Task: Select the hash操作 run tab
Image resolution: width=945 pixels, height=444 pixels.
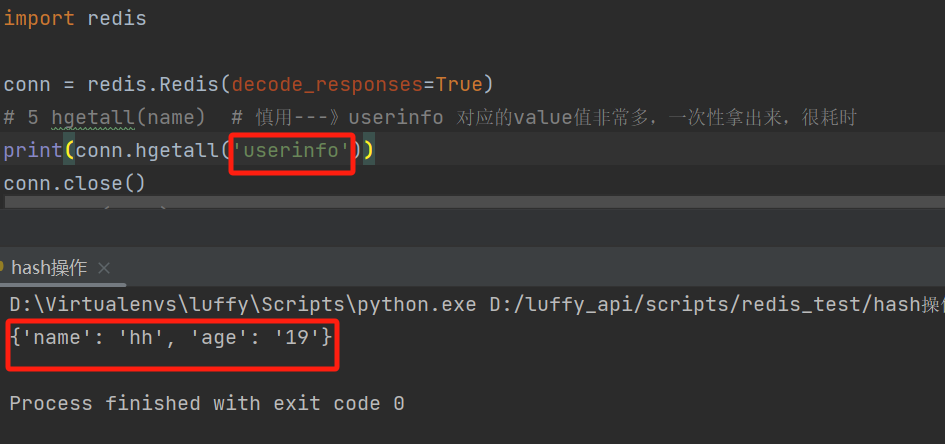Action: click(x=48, y=268)
